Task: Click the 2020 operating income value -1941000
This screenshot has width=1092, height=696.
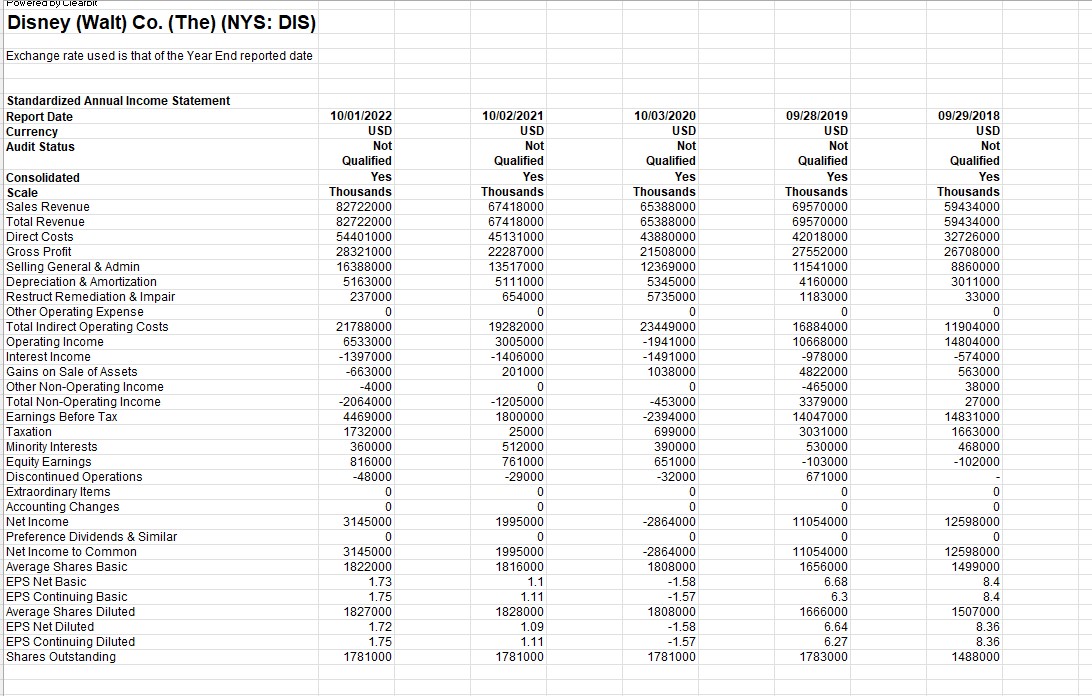Action: 669,342
